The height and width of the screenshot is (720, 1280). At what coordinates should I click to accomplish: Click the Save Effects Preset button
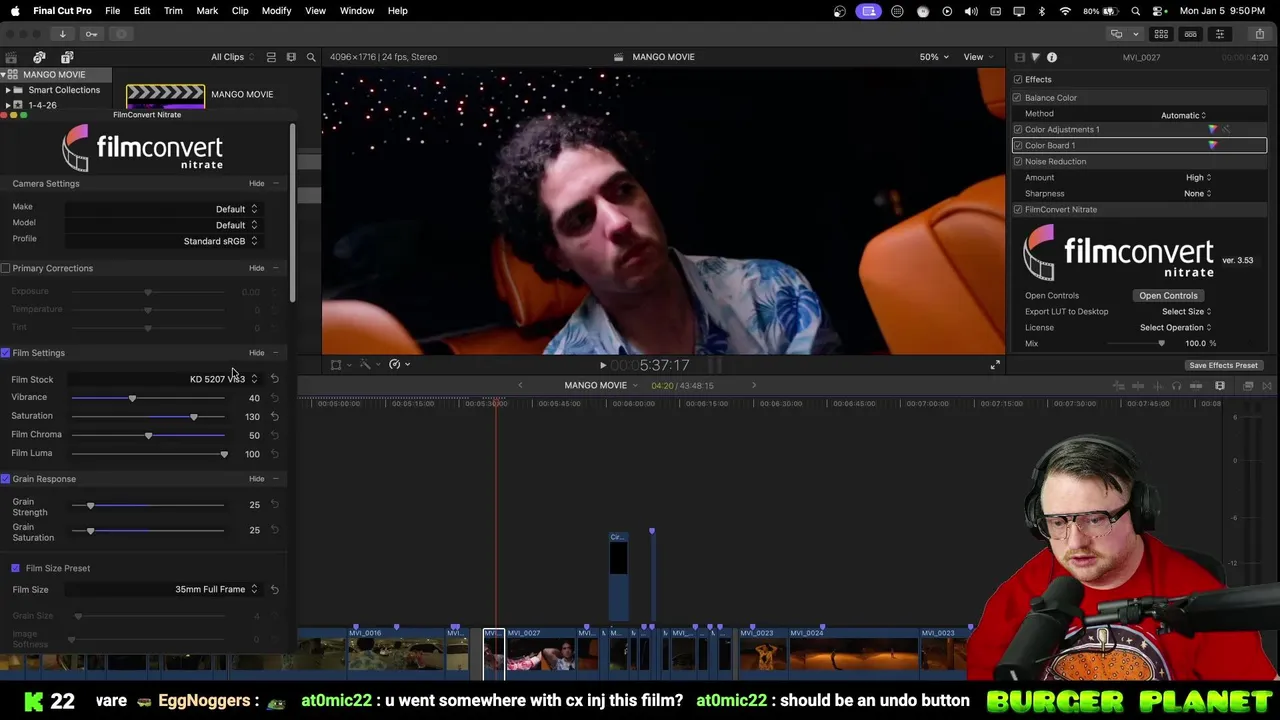click(x=1223, y=365)
